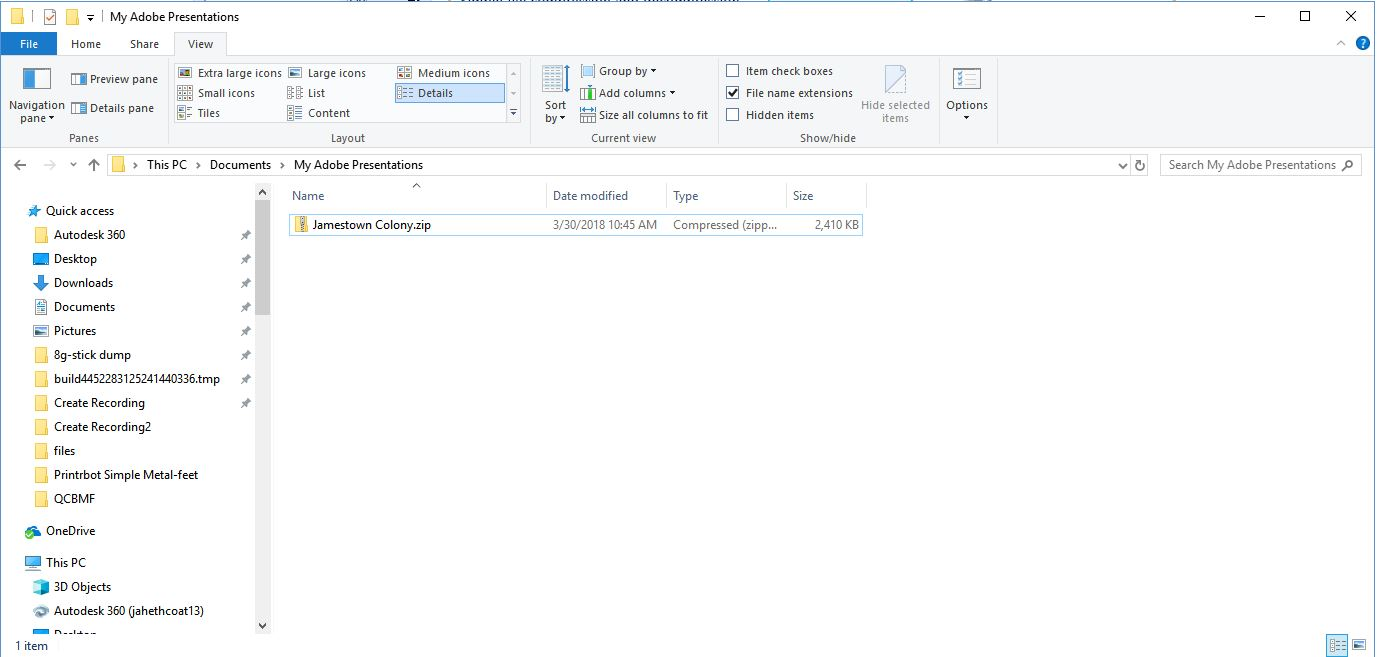Viewport: 1377px width, 657px height.
Task: Switch layout to Large icons
Action: [327, 73]
